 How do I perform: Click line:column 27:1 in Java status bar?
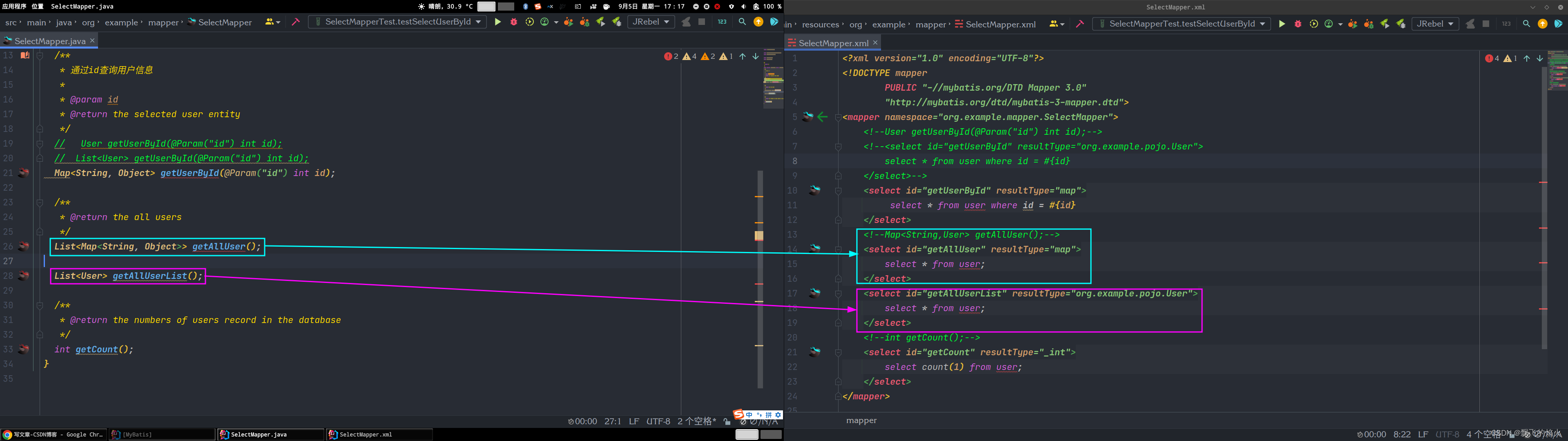tap(612, 421)
